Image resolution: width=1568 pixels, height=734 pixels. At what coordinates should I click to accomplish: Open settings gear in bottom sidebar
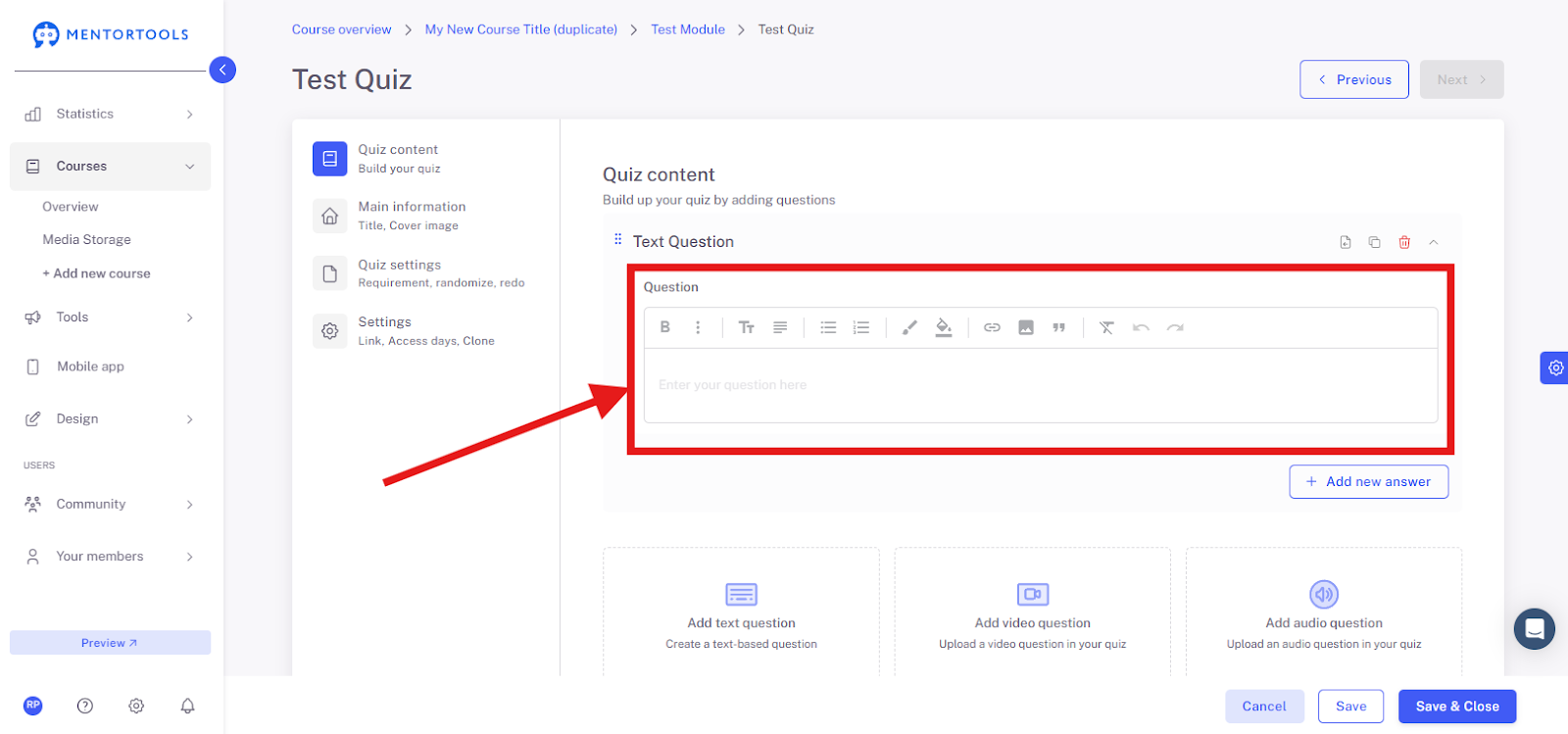(136, 706)
